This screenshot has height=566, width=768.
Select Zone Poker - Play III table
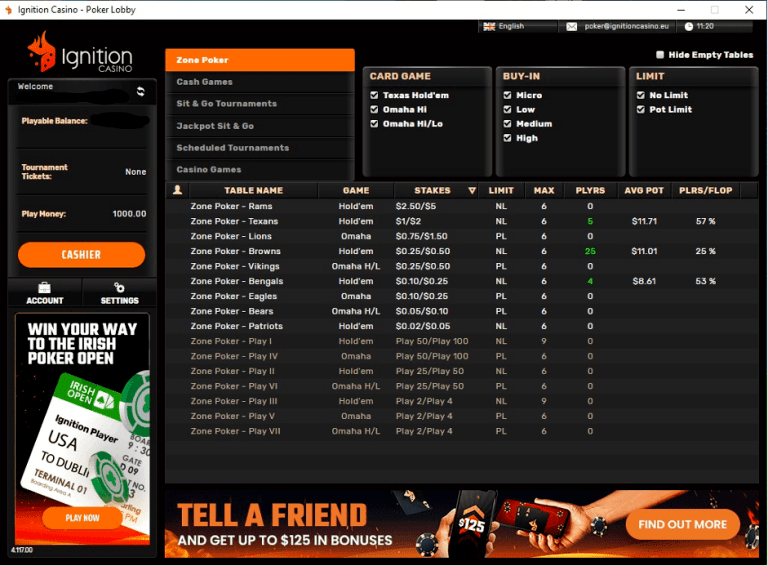coord(461,401)
